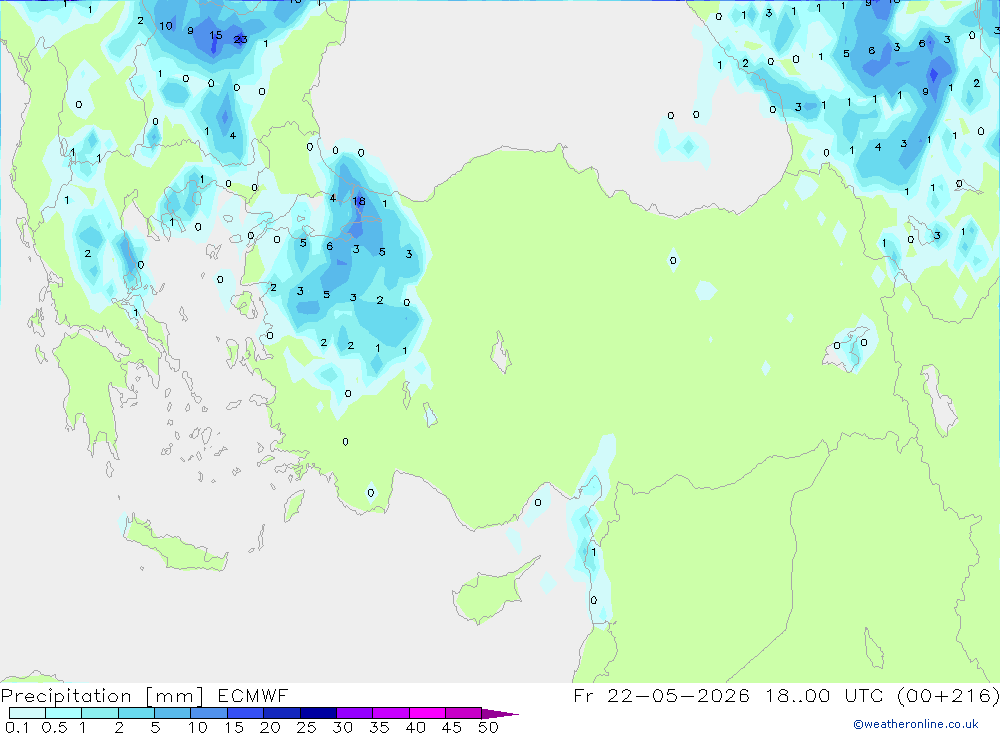1000x733 pixels.
Task: Click the date Fr 22-05-2026
Action: pos(661,695)
